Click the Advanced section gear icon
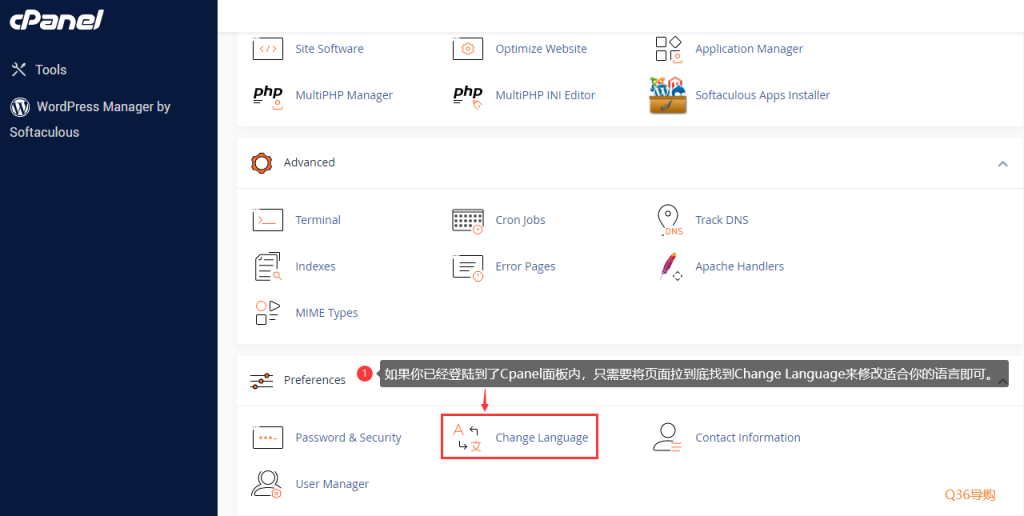Viewport: 1024px width, 516px height. (261, 163)
